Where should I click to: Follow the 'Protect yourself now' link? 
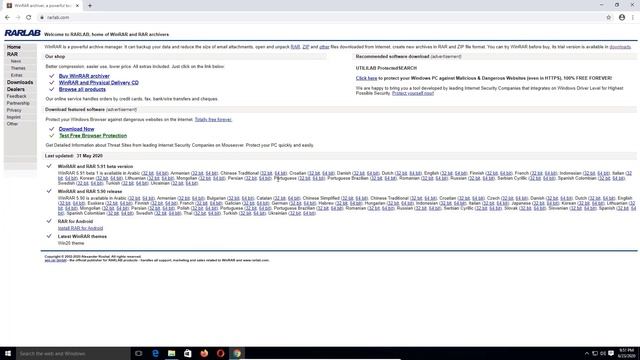(413, 93)
